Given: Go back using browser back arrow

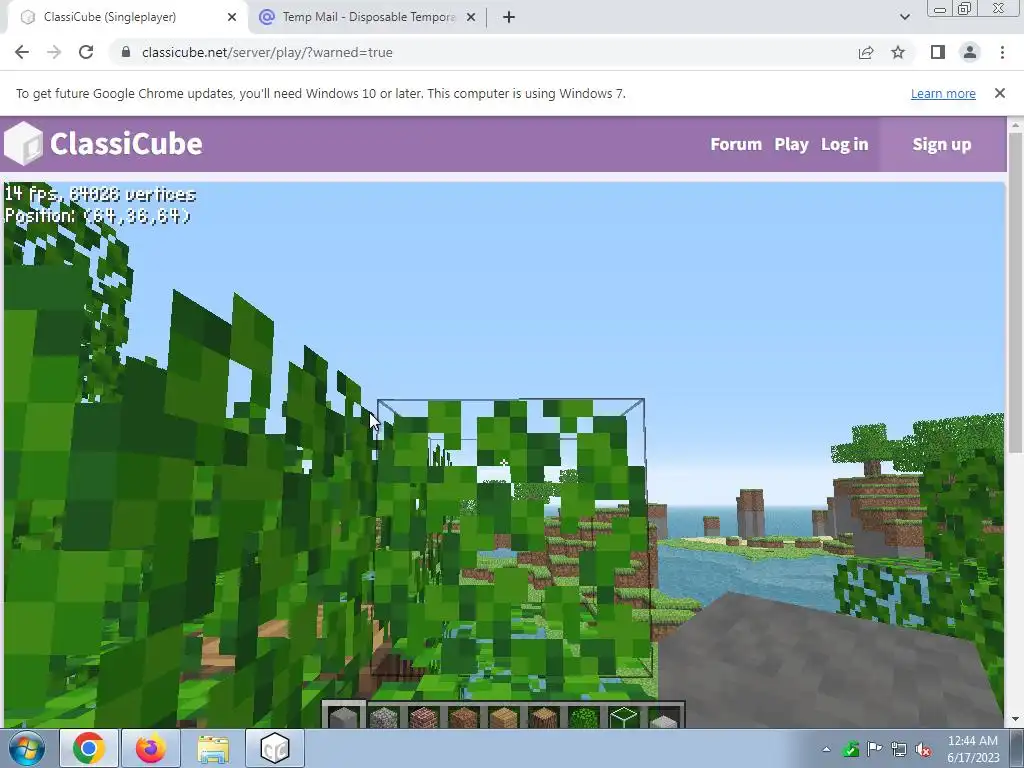Looking at the screenshot, I should tap(22, 52).
